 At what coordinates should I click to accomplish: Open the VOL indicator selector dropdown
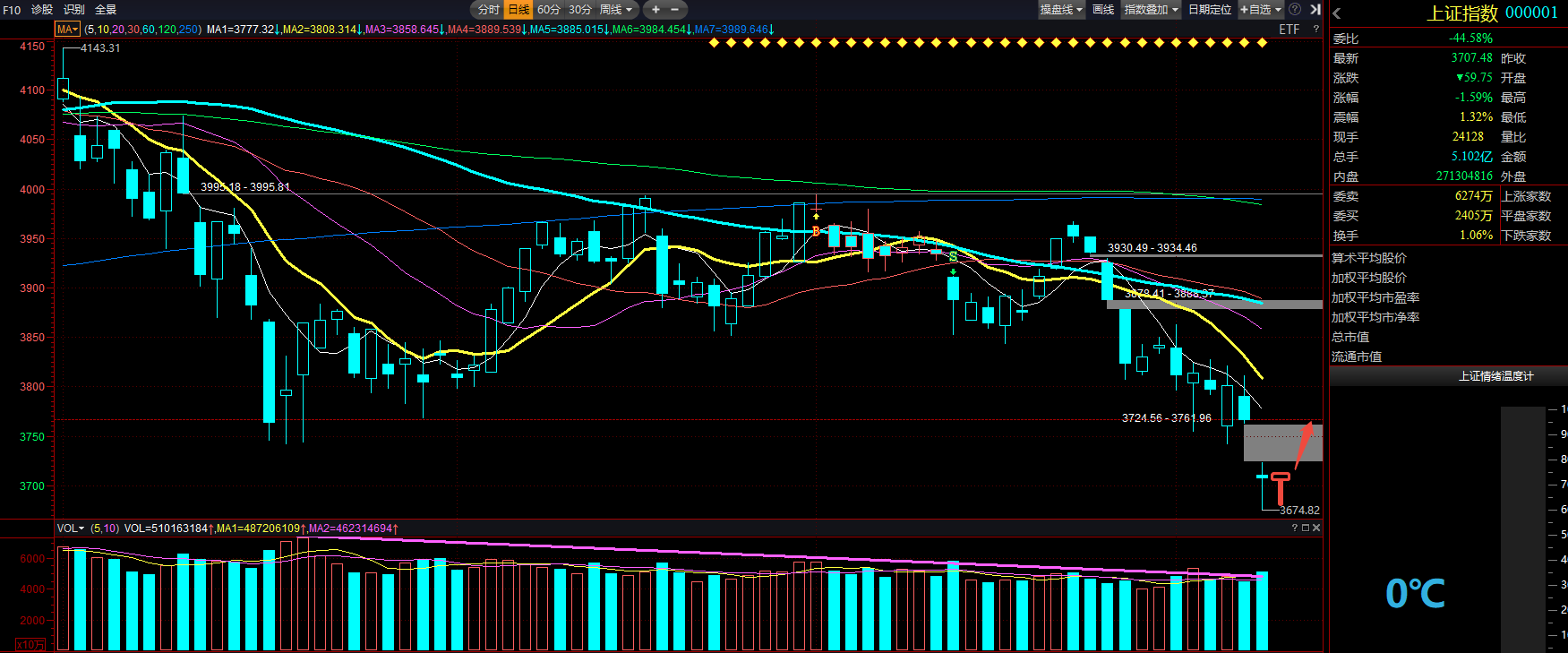point(71,528)
